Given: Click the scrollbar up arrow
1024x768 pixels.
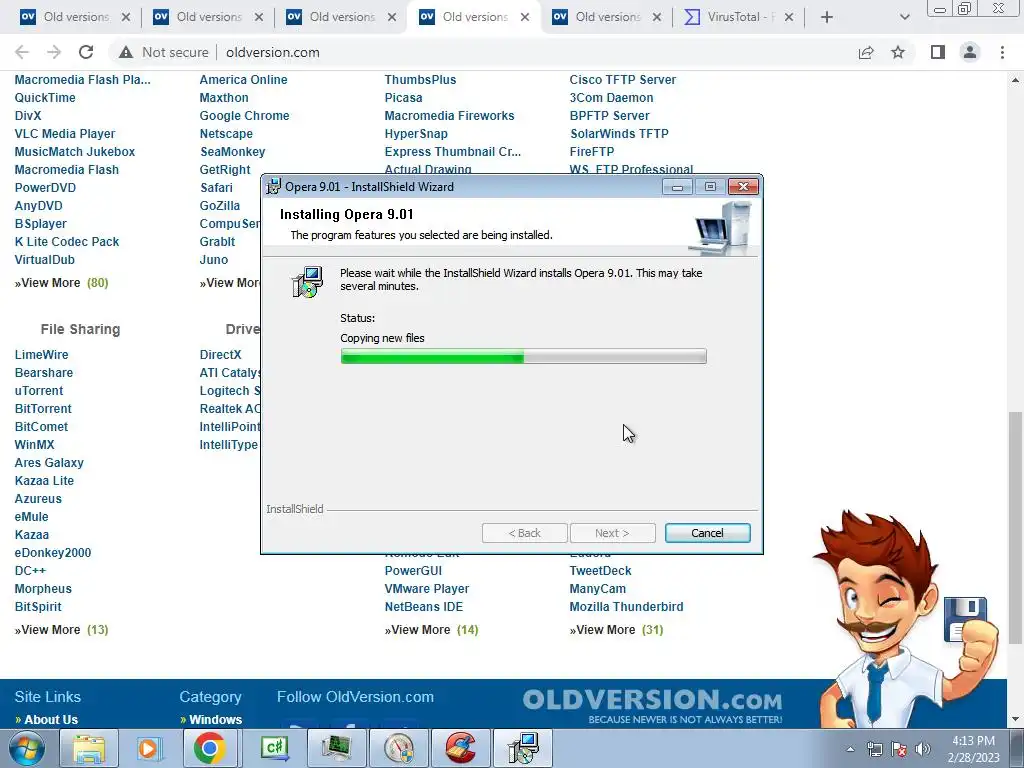Looking at the screenshot, I should tap(1015, 80).
